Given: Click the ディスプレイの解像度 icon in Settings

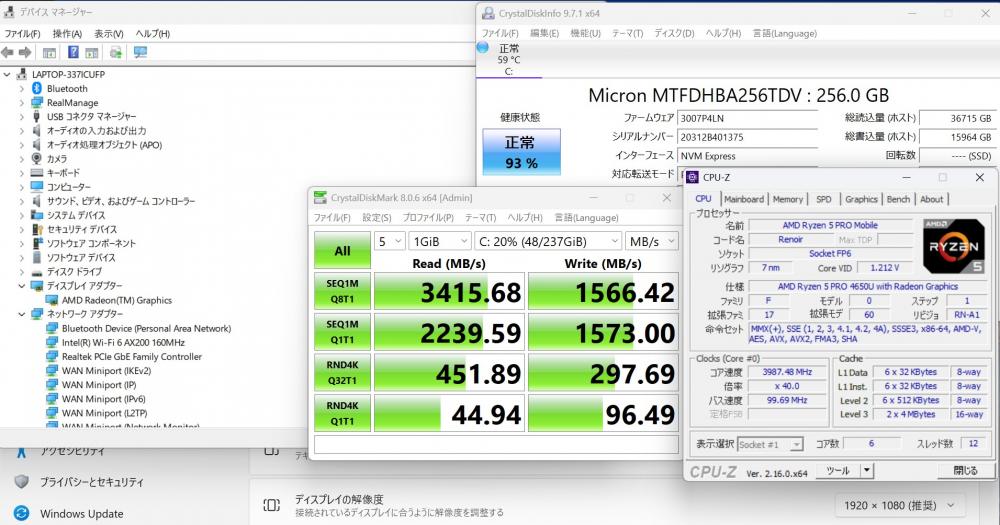Looking at the screenshot, I should click(271, 505).
